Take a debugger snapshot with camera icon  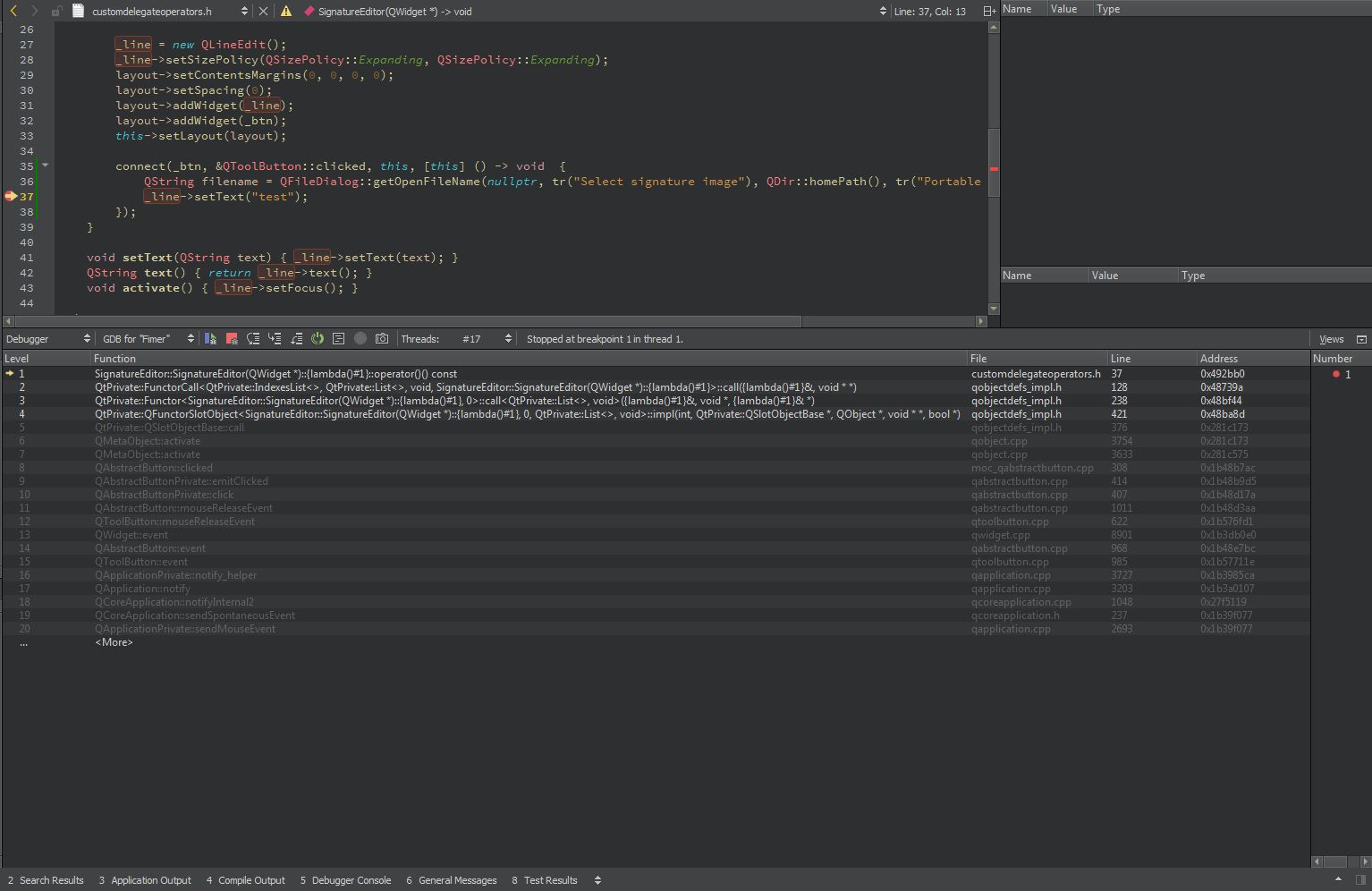click(x=382, y=338)
